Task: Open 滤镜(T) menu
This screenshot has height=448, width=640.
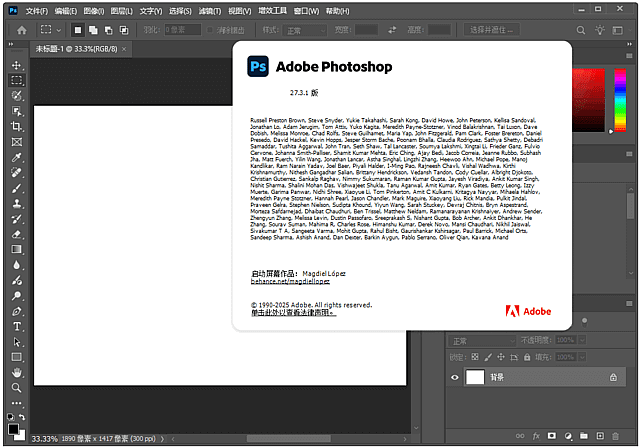Action: (210, 11)
